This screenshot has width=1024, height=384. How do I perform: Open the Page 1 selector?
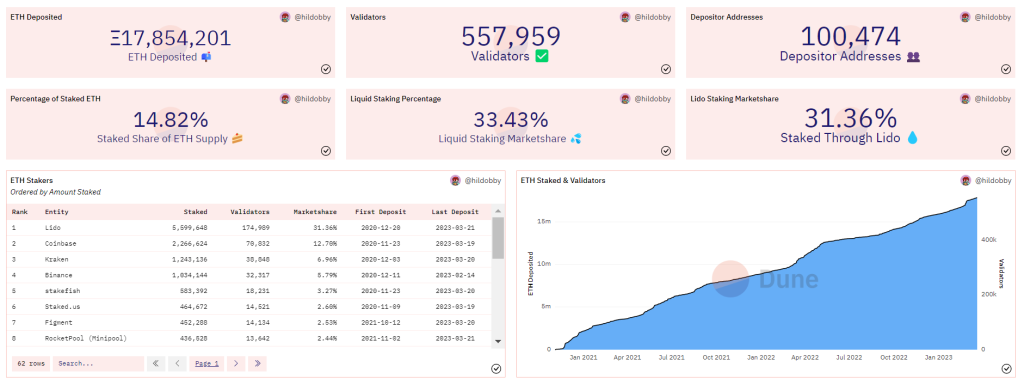click(x=207, y=364)
